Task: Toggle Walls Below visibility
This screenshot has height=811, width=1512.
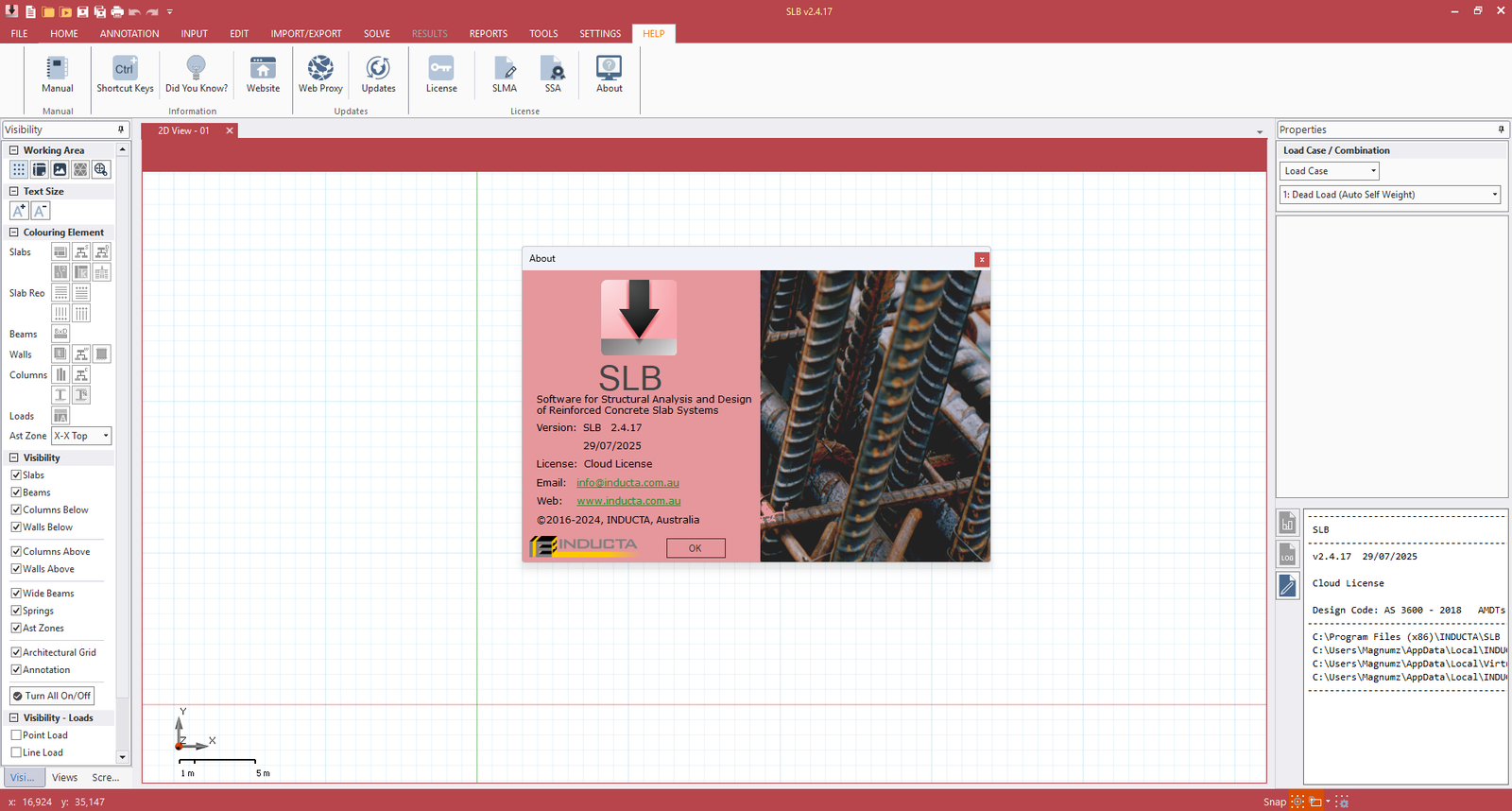Action: (16, 527)
